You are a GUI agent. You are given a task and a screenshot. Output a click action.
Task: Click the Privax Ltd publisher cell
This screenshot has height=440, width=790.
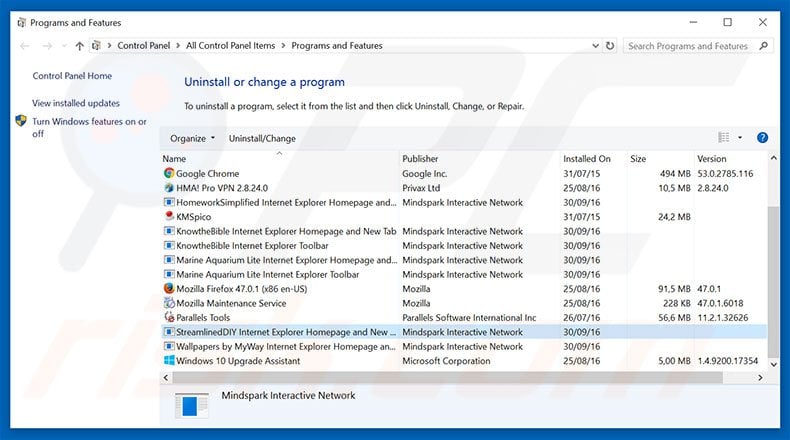tap(421, 188)
